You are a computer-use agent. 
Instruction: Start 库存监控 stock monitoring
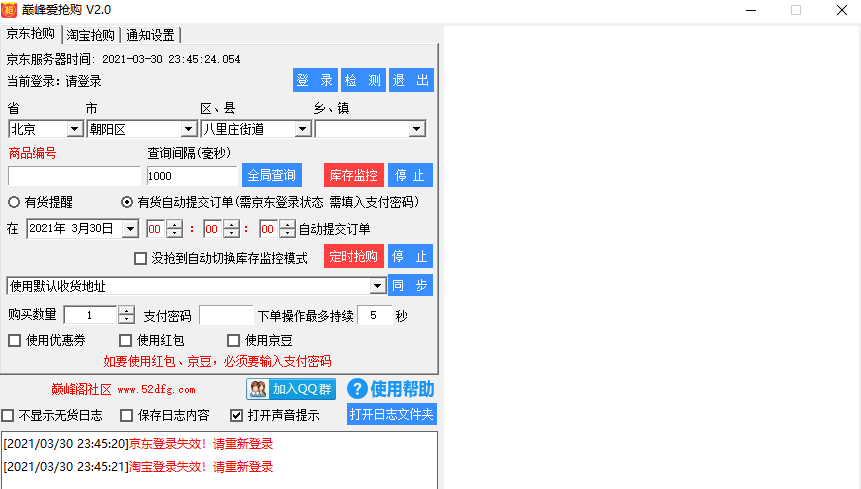coord(353,175)
